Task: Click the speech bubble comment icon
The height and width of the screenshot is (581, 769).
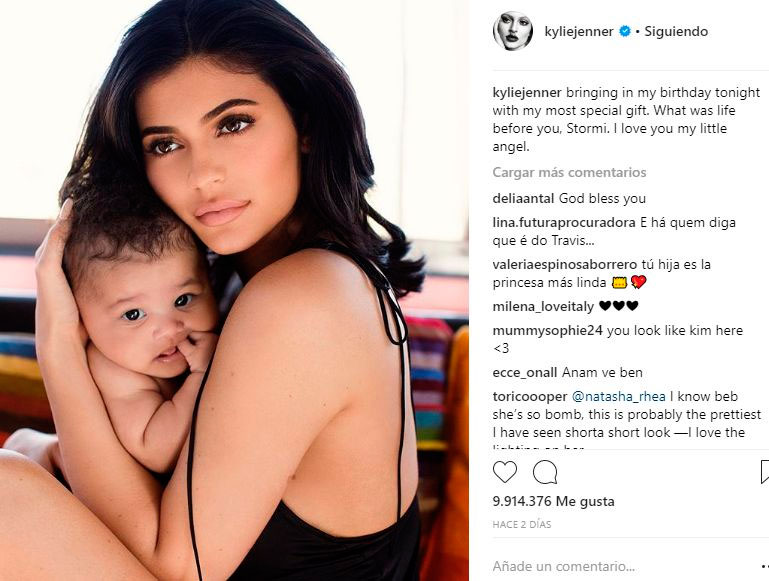Action: pos(545,473)
